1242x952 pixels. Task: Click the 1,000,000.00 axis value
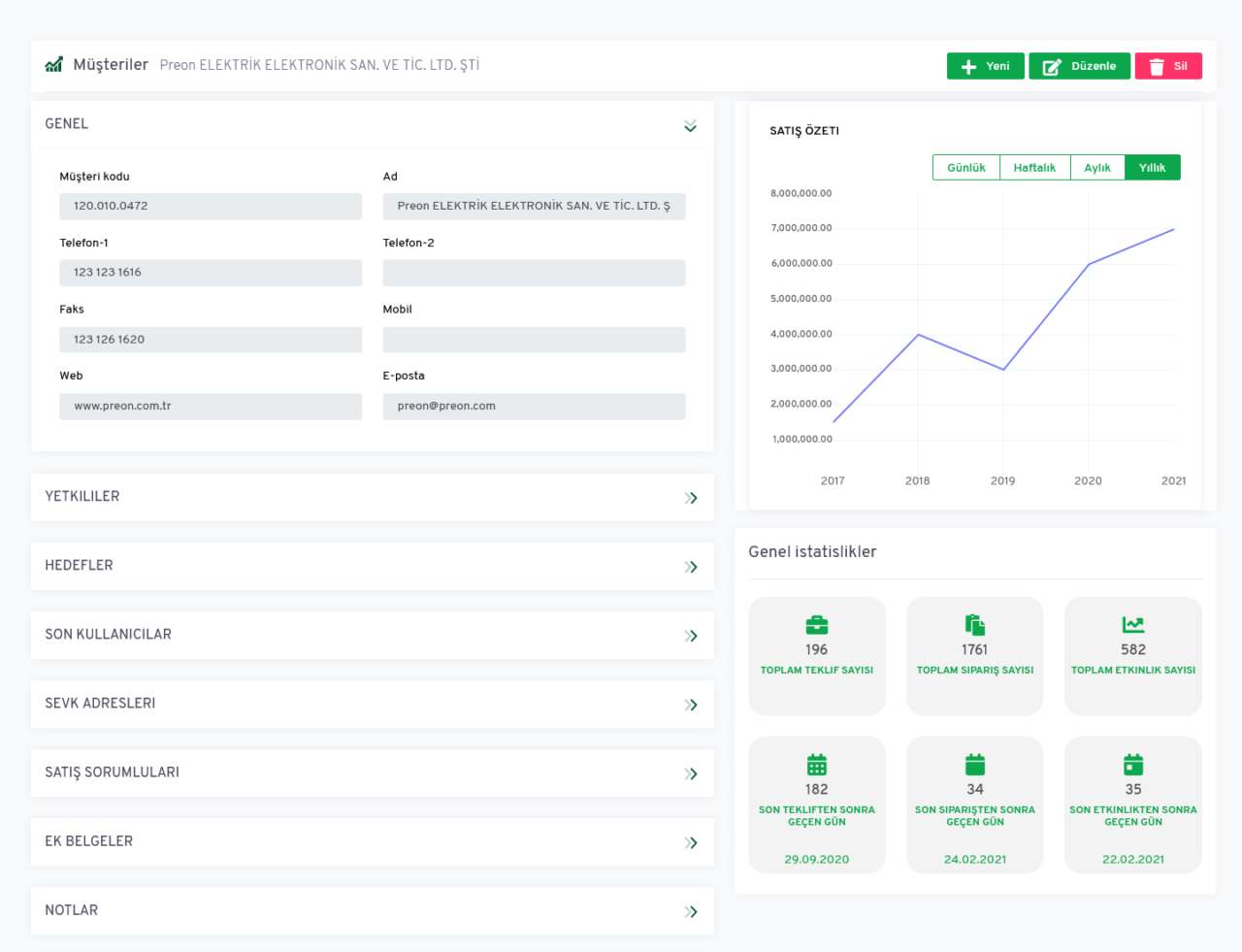tap(802, 439)
